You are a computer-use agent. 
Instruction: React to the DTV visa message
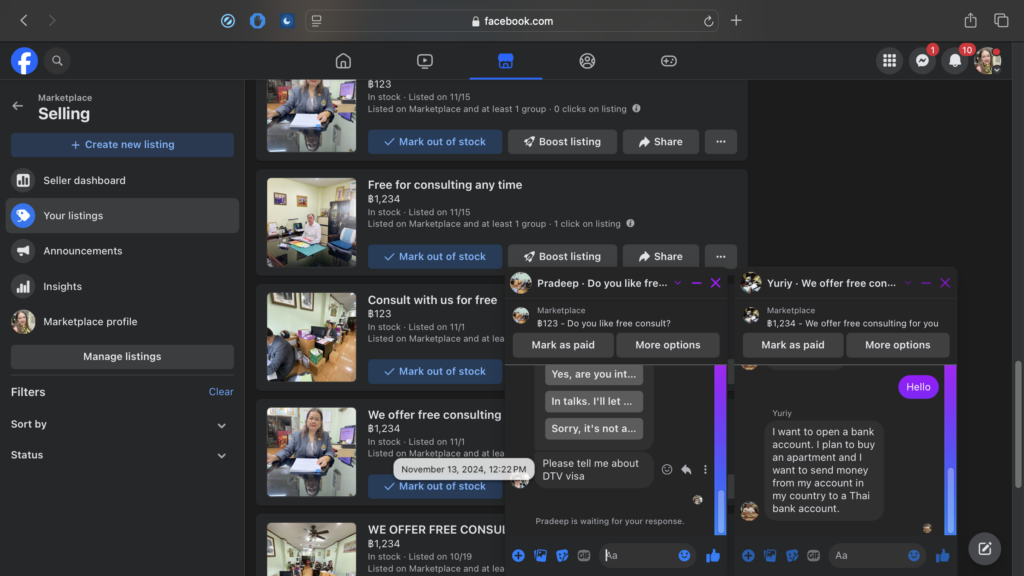[x=667, y=470]
